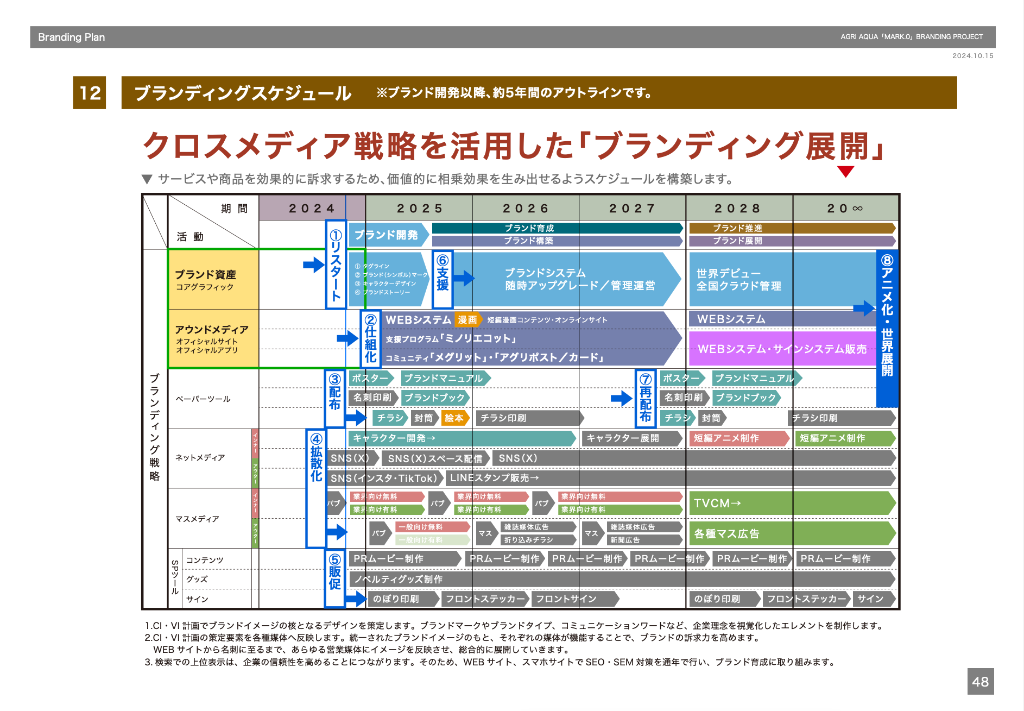Click the 'Branding Plan' header text
Image resolution: width=1024 pixels, height=711 pixels.
pos(71,37)
